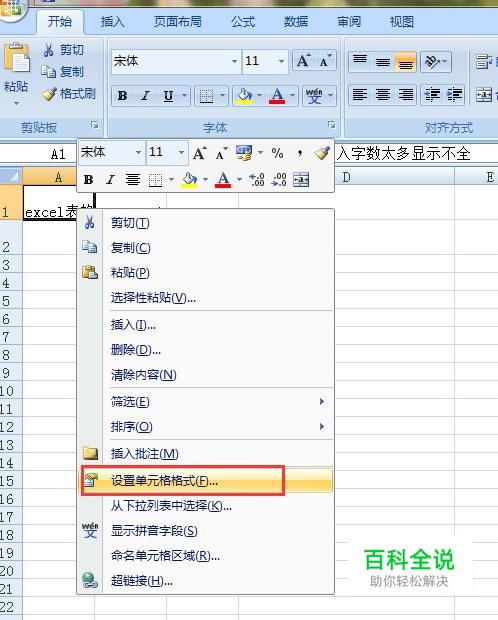Choose 选择性粘贴(V) from context menu
The height and width of the screenshot is (620, 498).
click(x=205, y=297)
